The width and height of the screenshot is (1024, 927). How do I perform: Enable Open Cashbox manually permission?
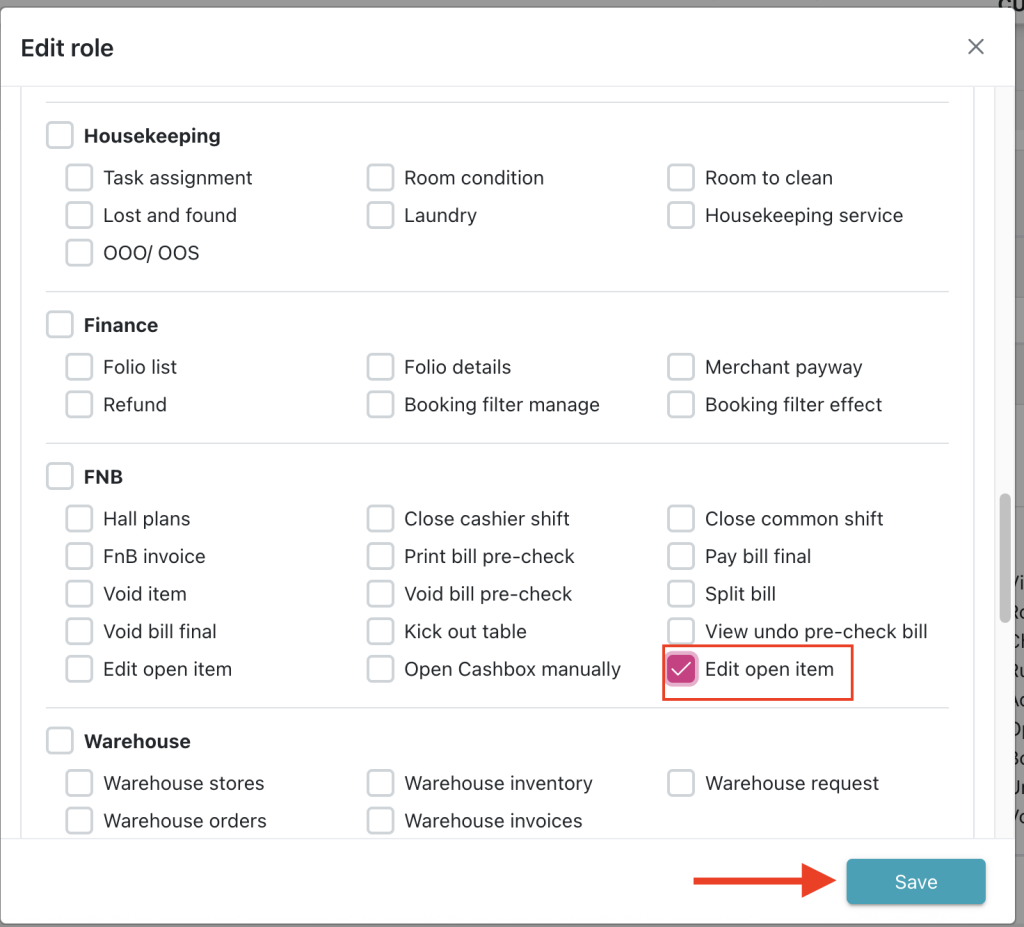(380, 669)
